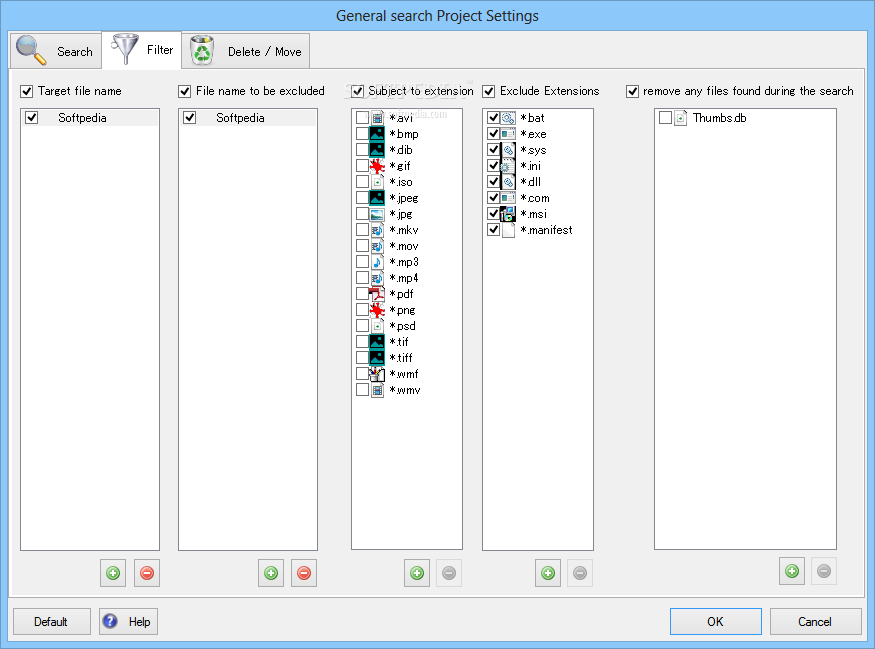The width and height of the screenshot is (875, 649).
Task: Click the *.bat file type icon
Action: point(508,118)
